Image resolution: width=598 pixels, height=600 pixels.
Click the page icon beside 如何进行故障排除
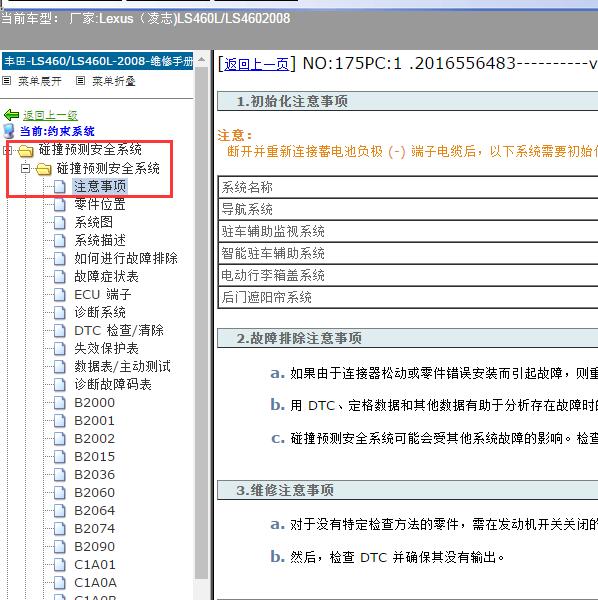60,259
